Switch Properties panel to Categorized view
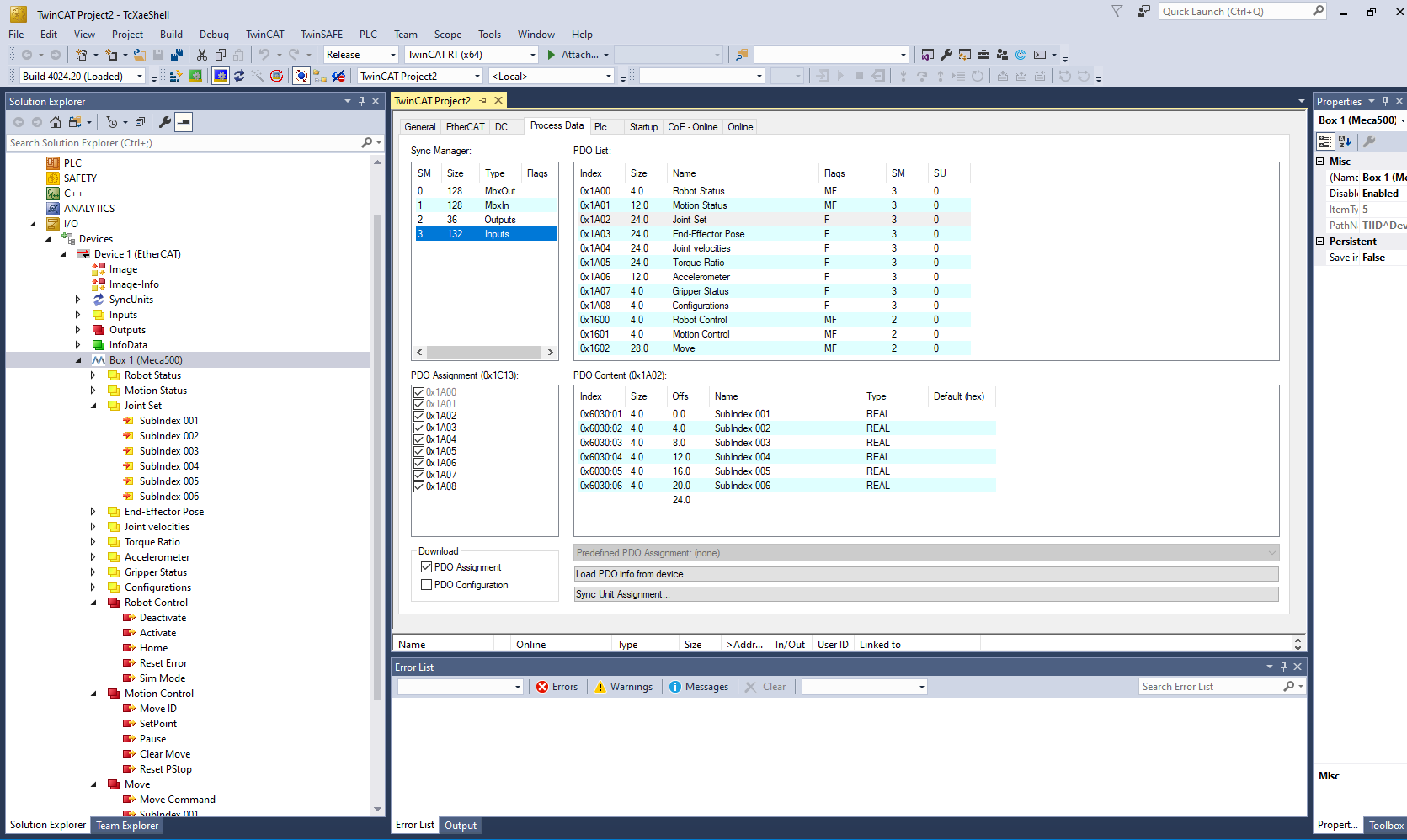 pyautogui.click(x=1325, y=141)
